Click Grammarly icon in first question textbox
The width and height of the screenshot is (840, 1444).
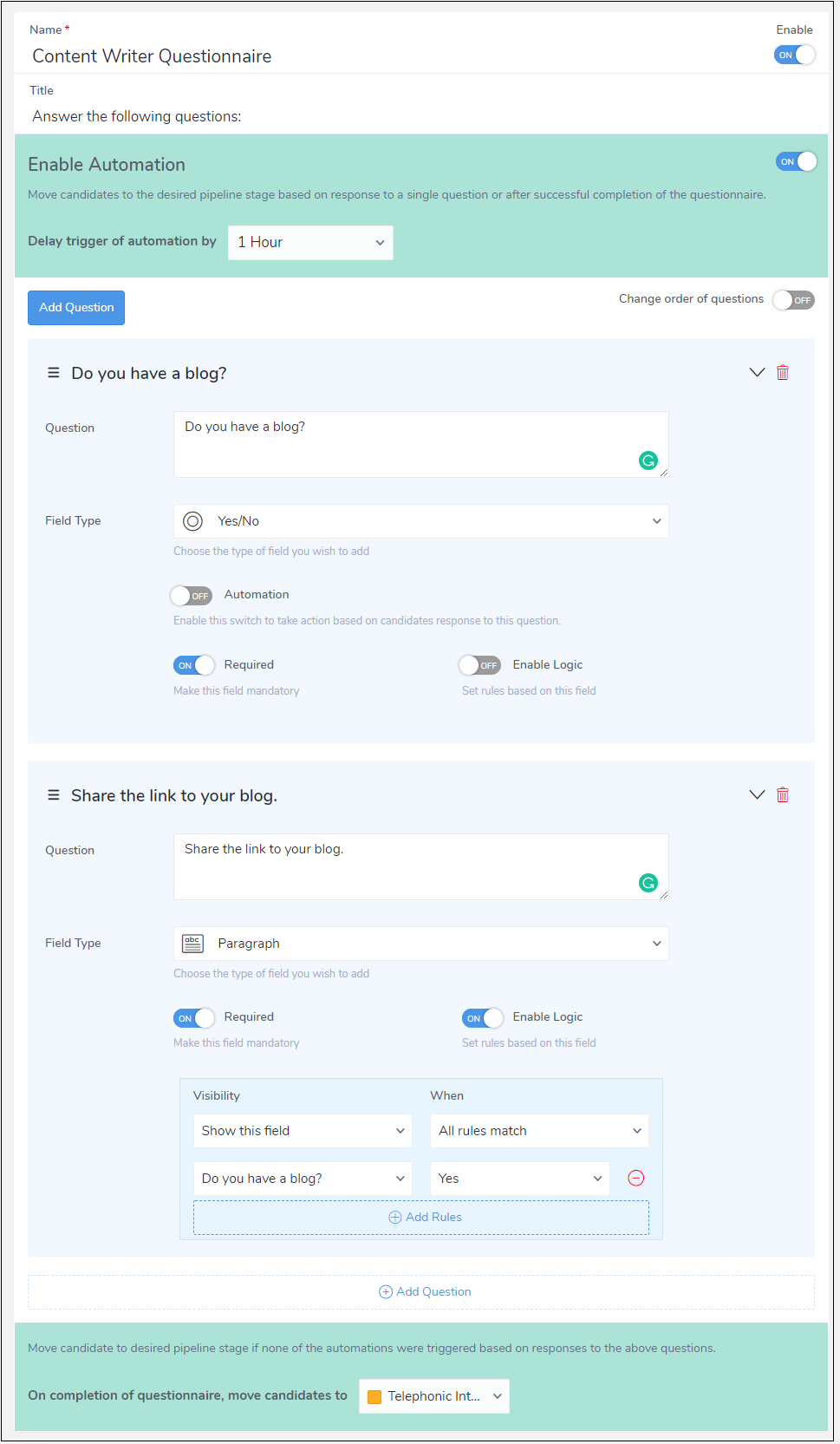[x=648, y=461]
